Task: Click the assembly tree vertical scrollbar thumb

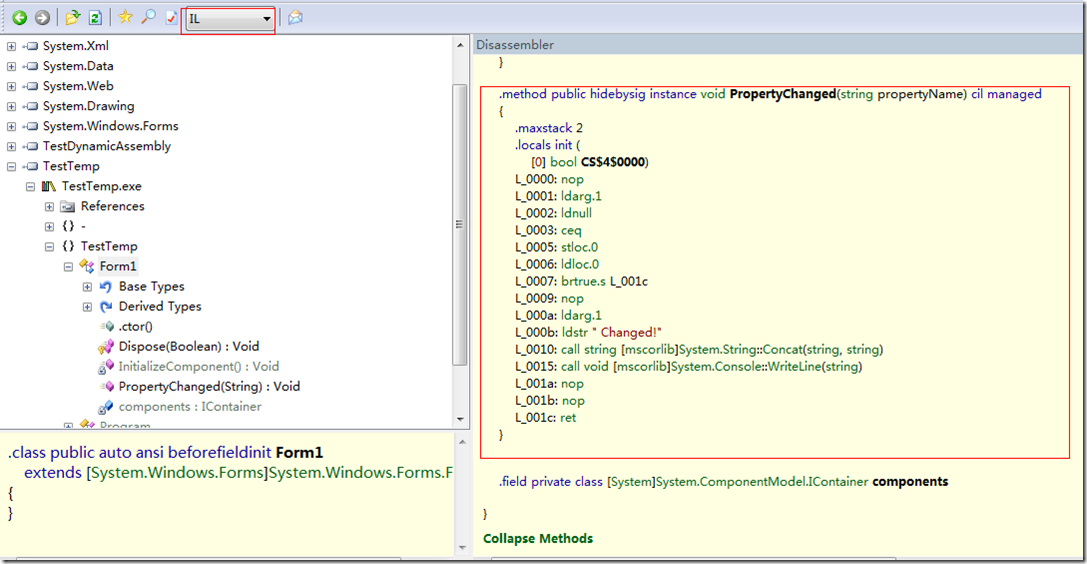Action: [x=460, y=224]
